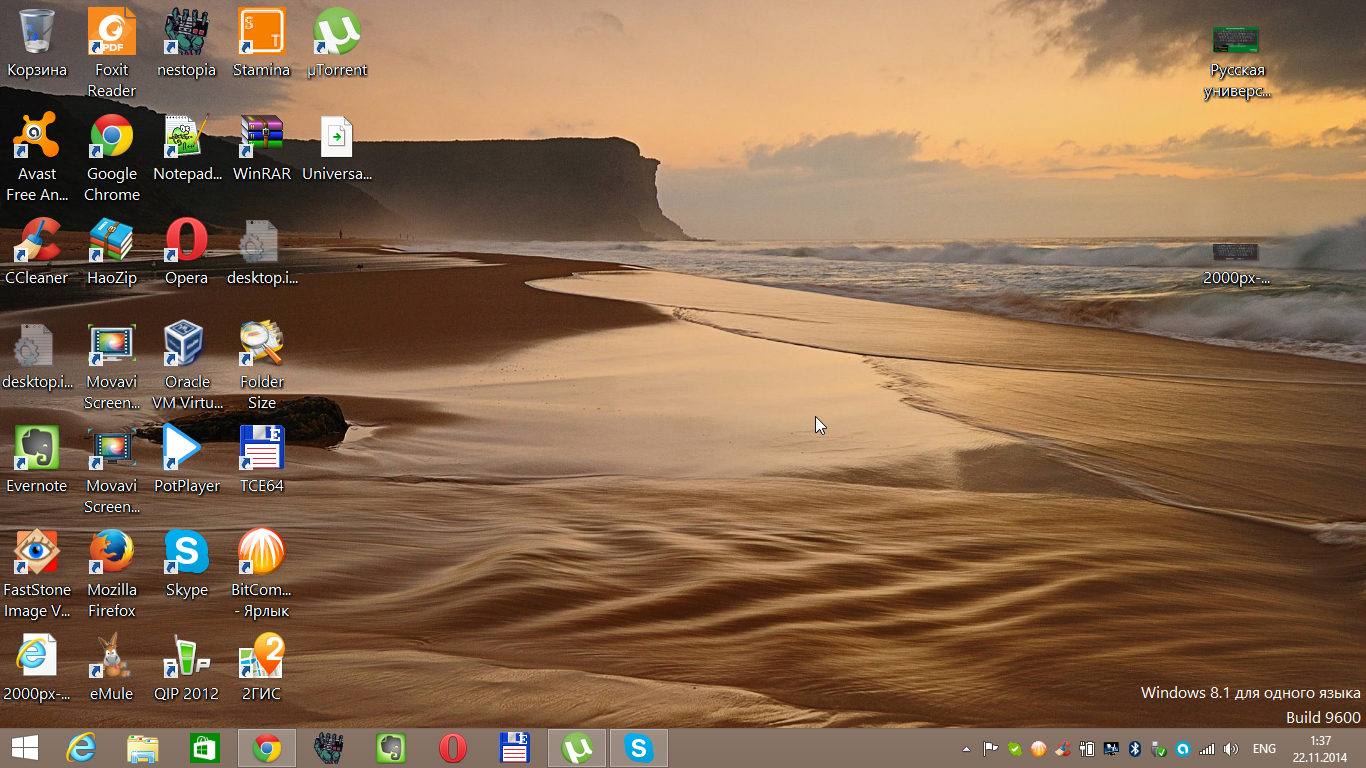Select the µTorrent desktop shortcut
This screenshot has width=1366, height=768.
pyautogui.click(x=337, y=44)
